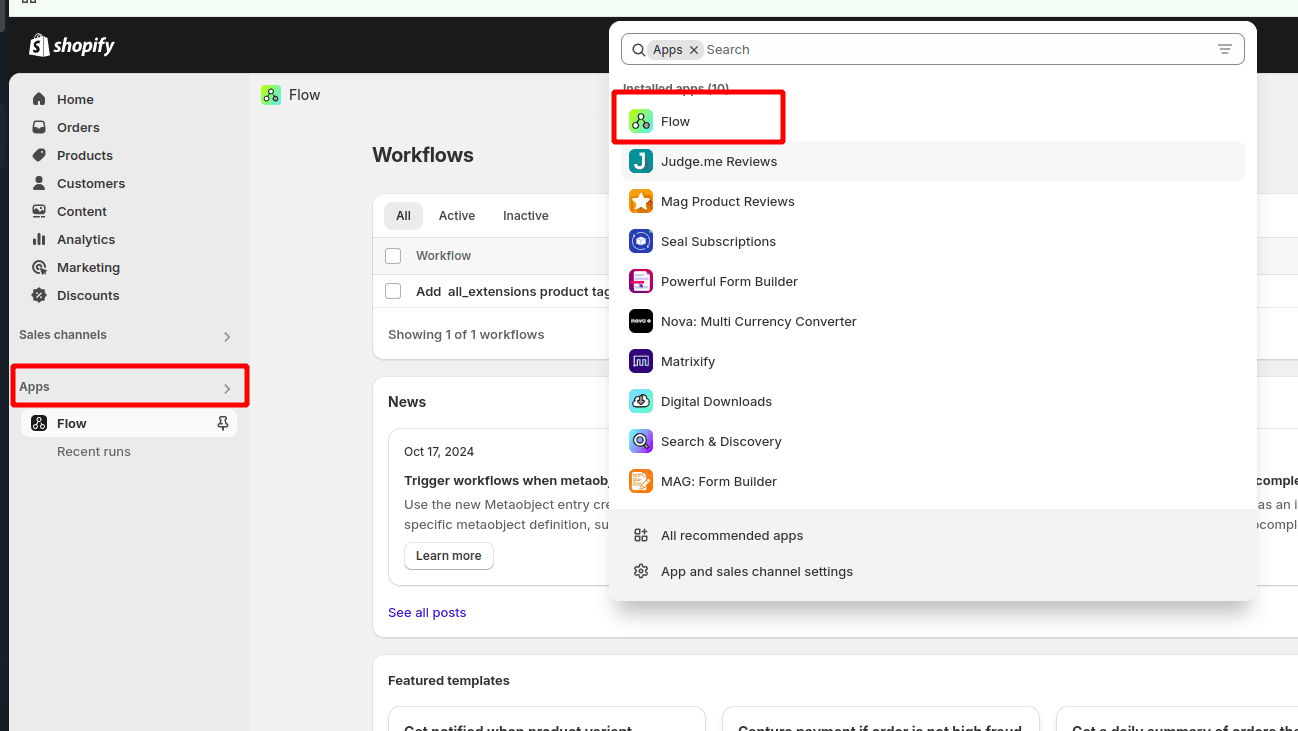1298x731 pixels.
Task: Click the Products tag icon
Action: (39, 155)
